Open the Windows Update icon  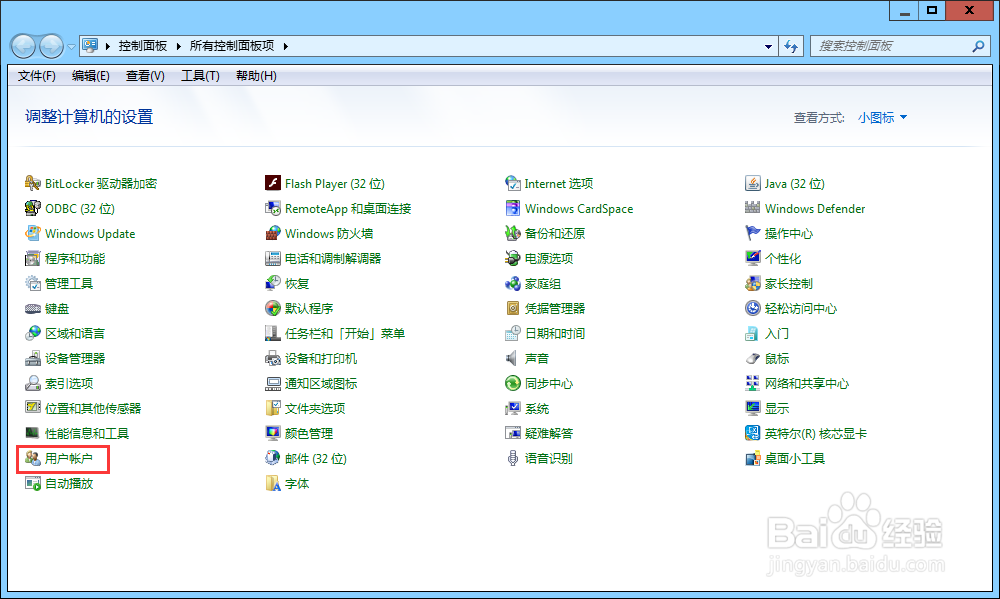pyautogui.click(x=33, y=233)
